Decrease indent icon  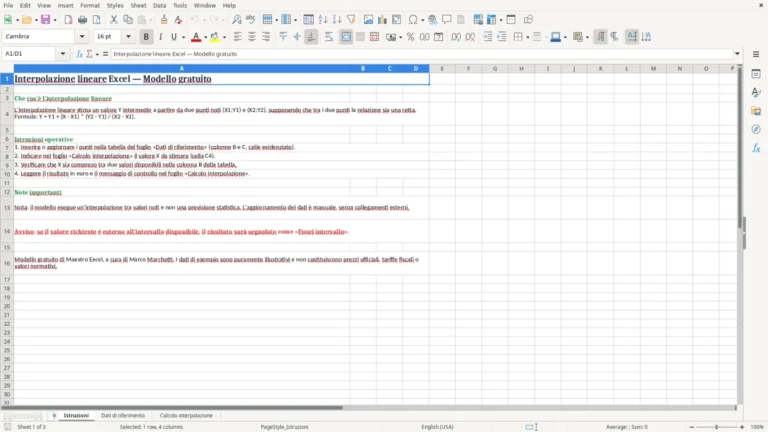click(502, 37)
